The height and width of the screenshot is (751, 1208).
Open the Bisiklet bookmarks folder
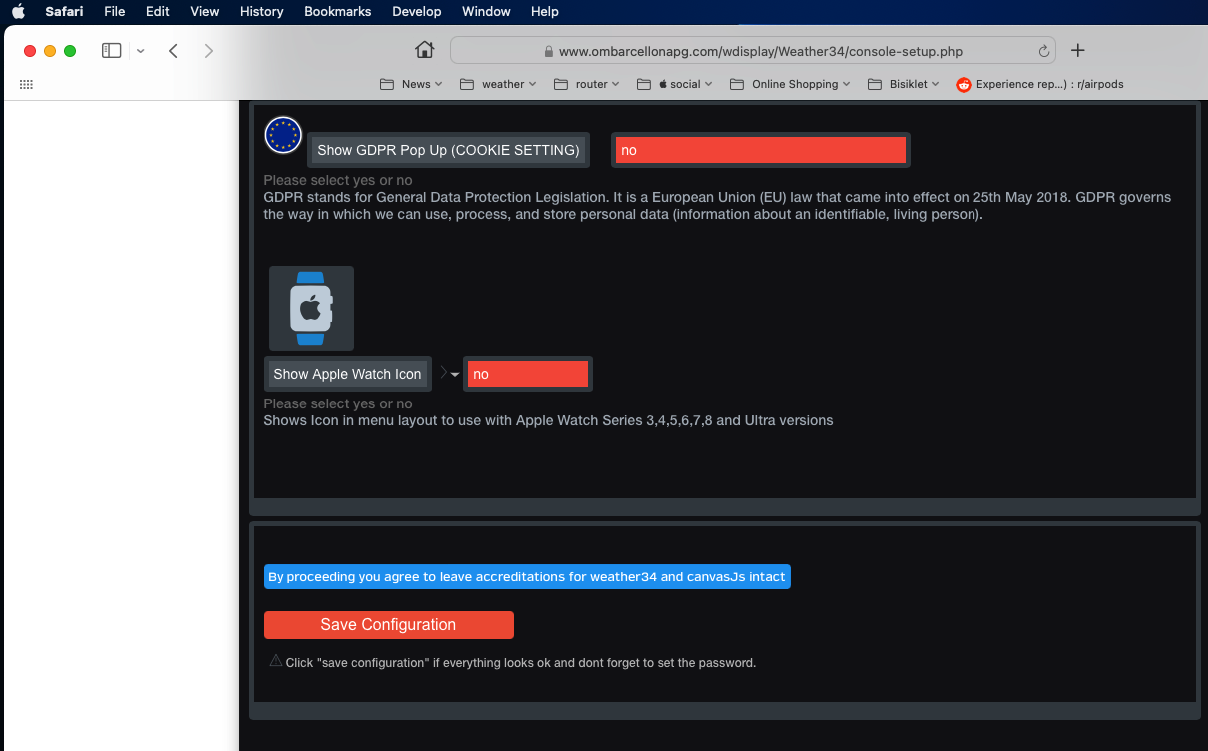tap(904, 84)
